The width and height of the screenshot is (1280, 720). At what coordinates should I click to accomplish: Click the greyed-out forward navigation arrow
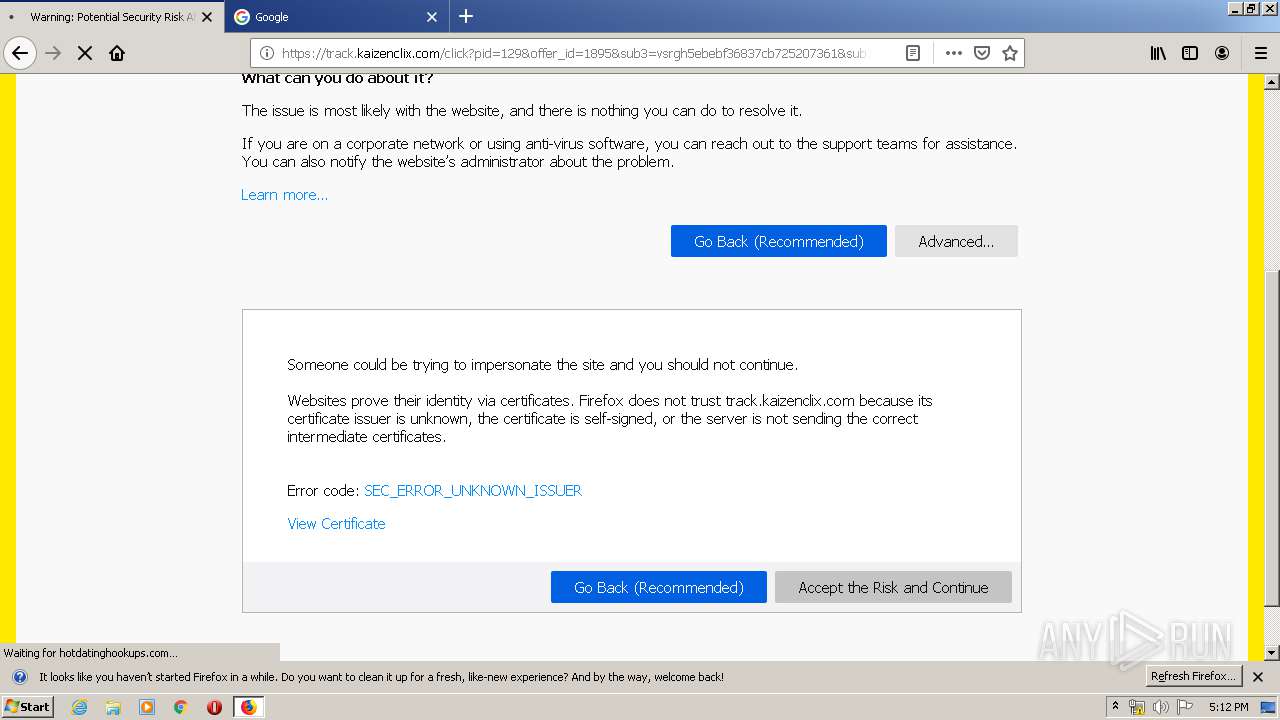click(x=53, y=53)
